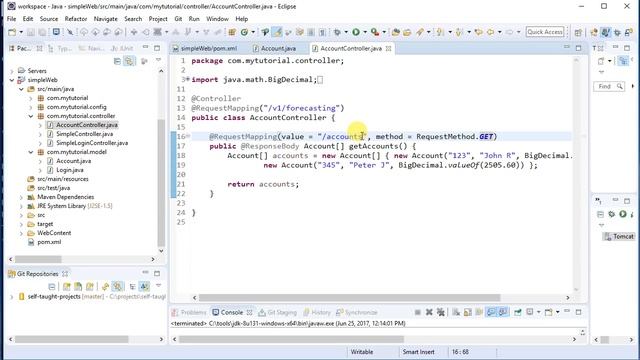Click in the Quick Access field
640x360 pixels.
tap(545, 32)
